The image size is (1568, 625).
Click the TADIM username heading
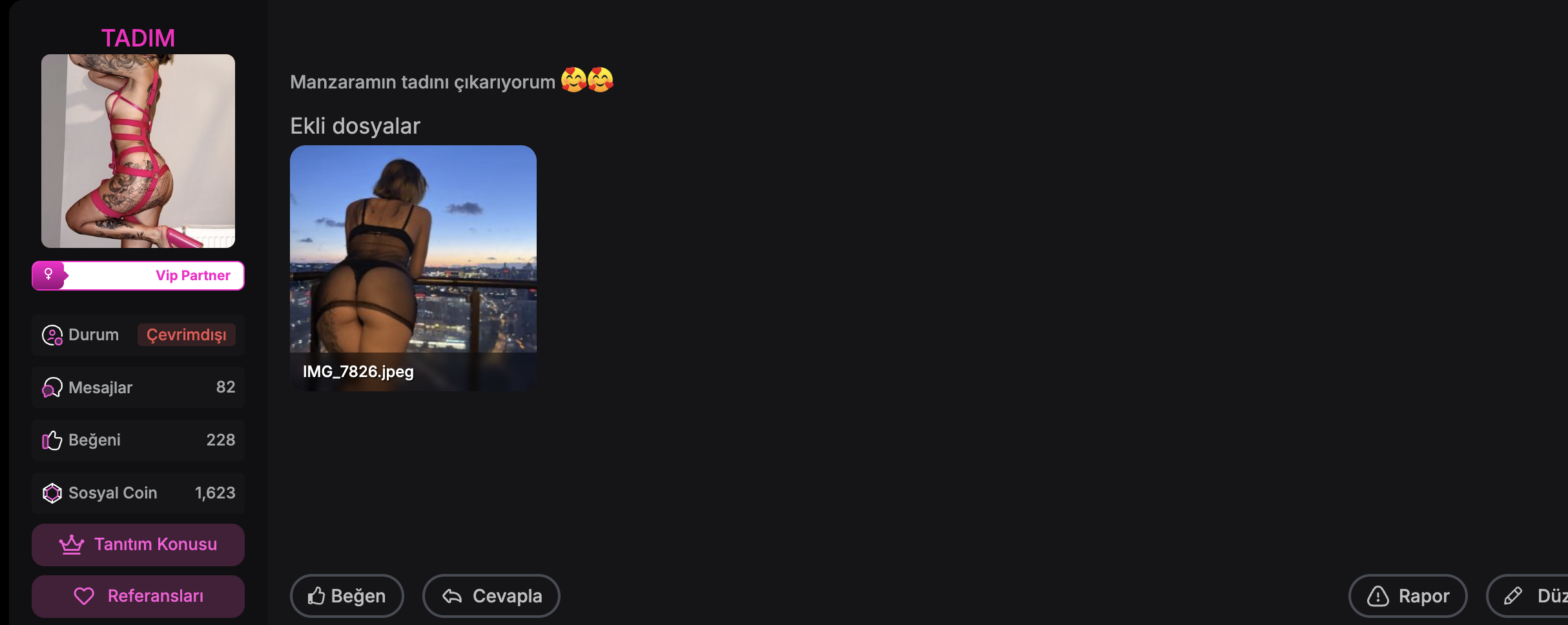coord(138,38)
